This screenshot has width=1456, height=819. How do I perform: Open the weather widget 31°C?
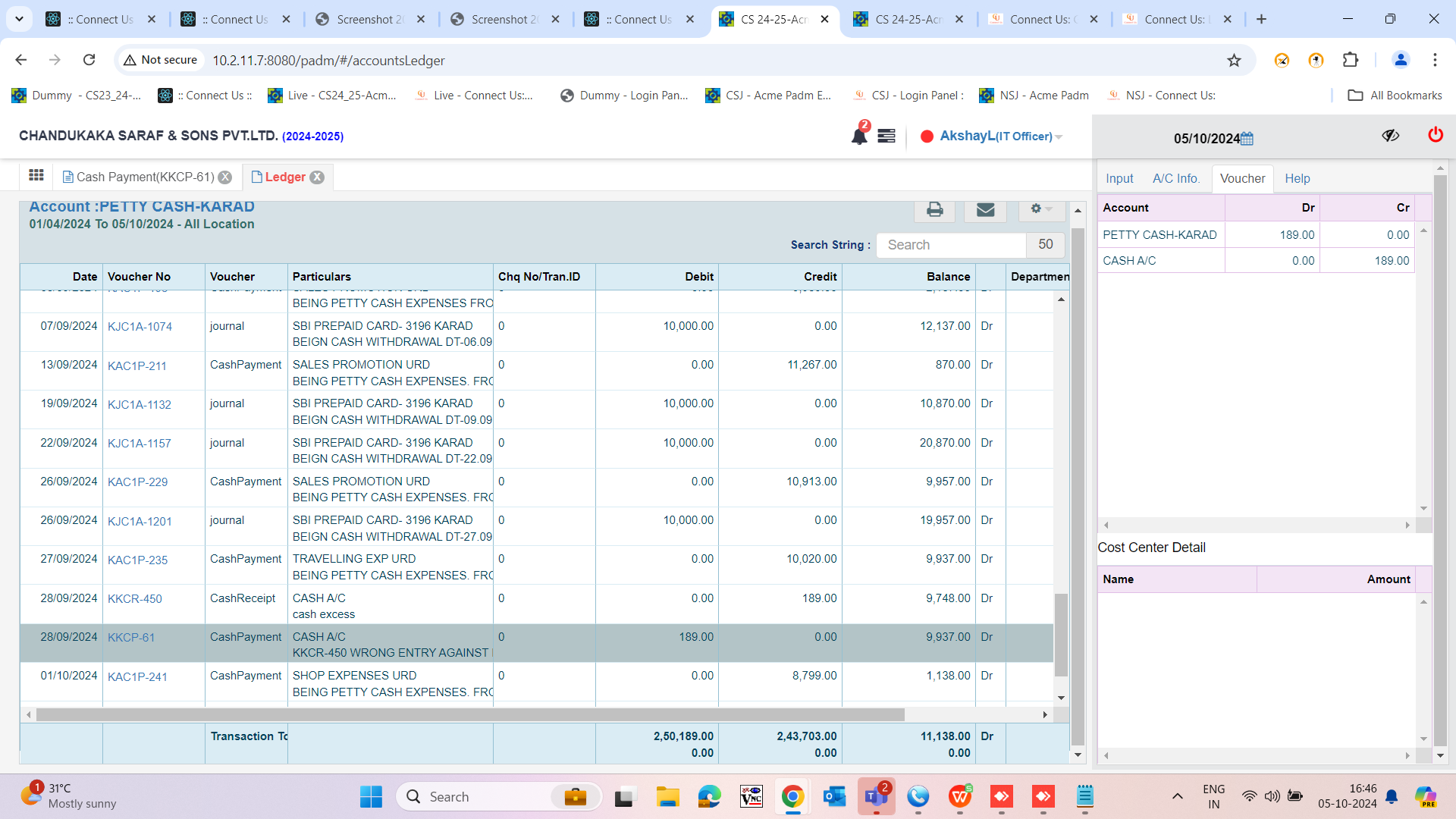click(x=68, y=796)
